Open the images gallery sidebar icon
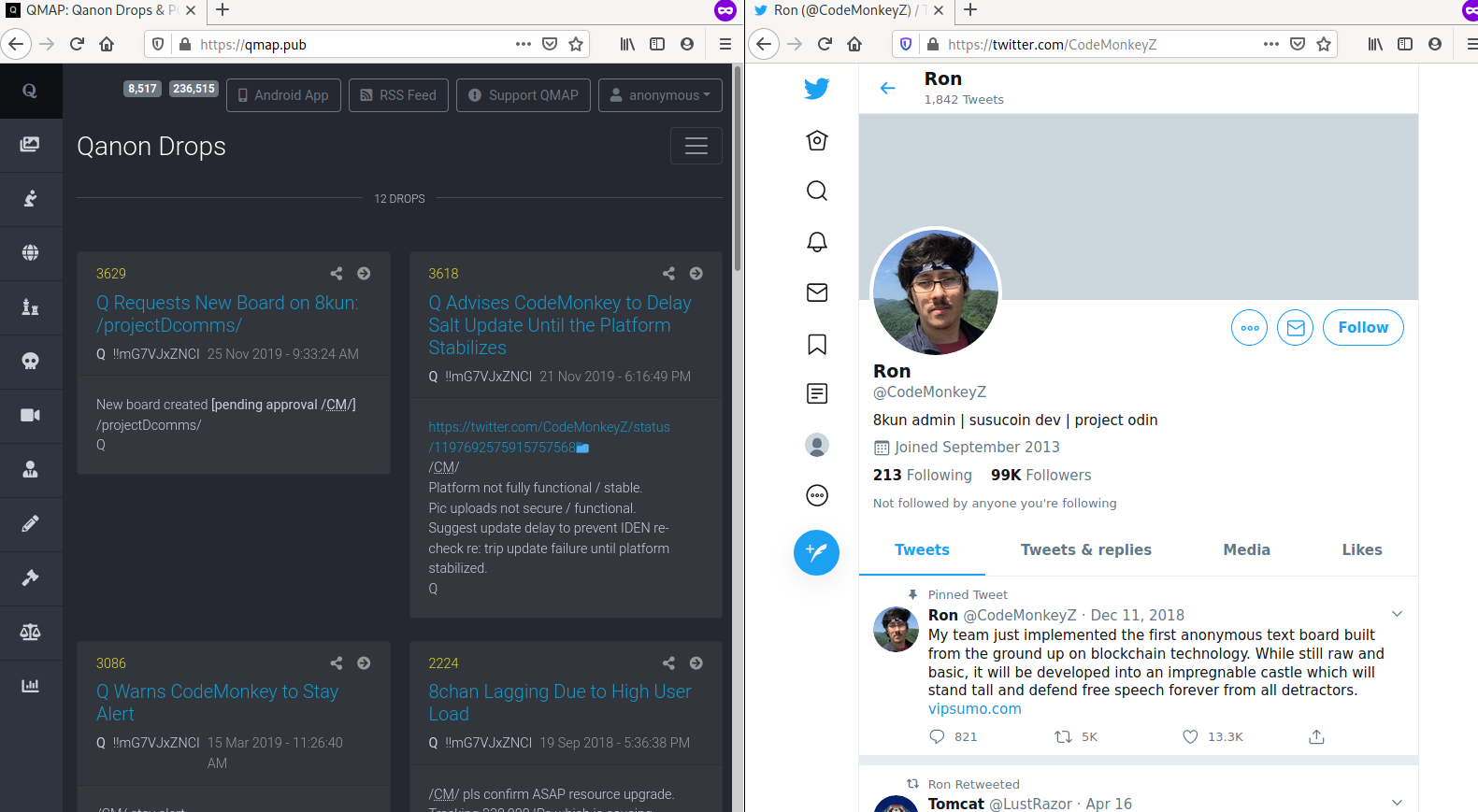 pyautogui.click(x=30, y=144)
